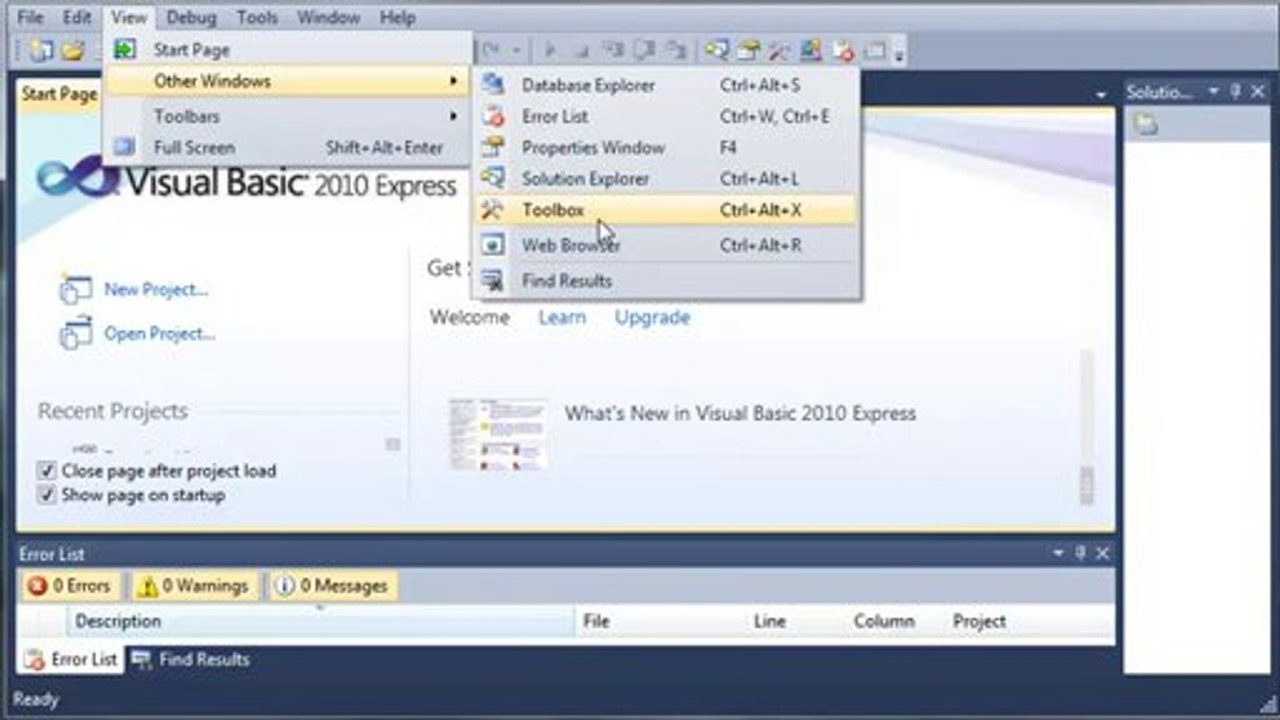
Task: Switch to the Learn tab
Action: (x=562, y=317)
